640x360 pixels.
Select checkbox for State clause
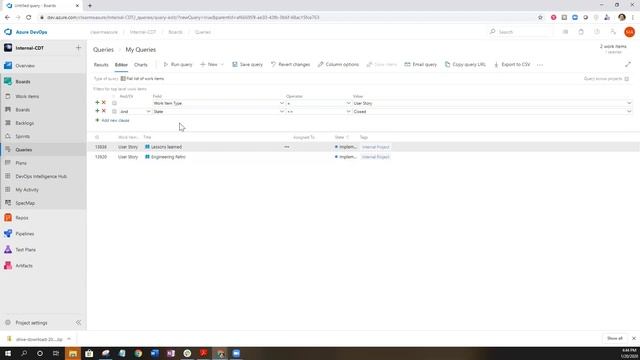coord(114,111)
